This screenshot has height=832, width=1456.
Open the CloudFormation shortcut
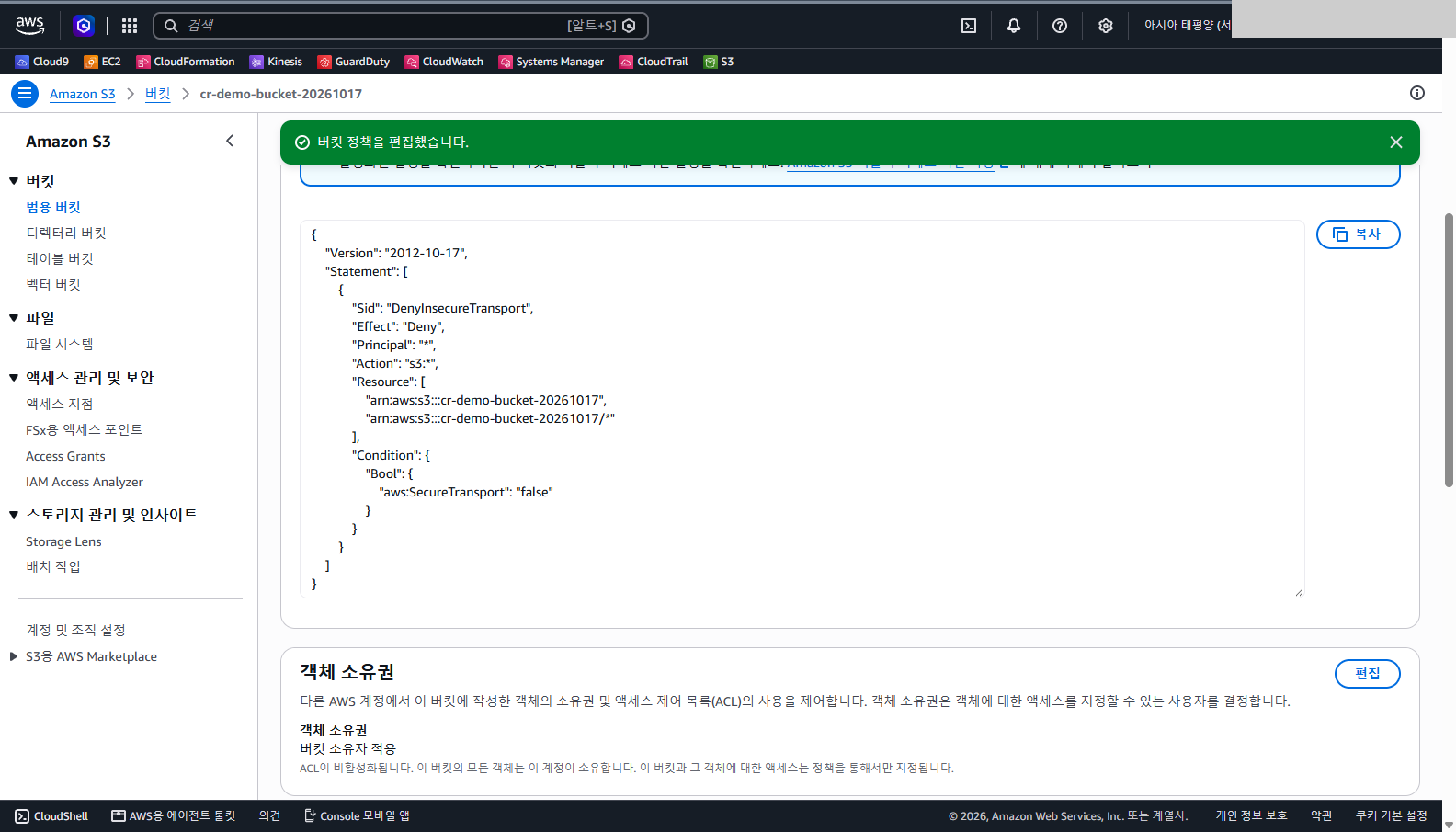click(186, 62)
